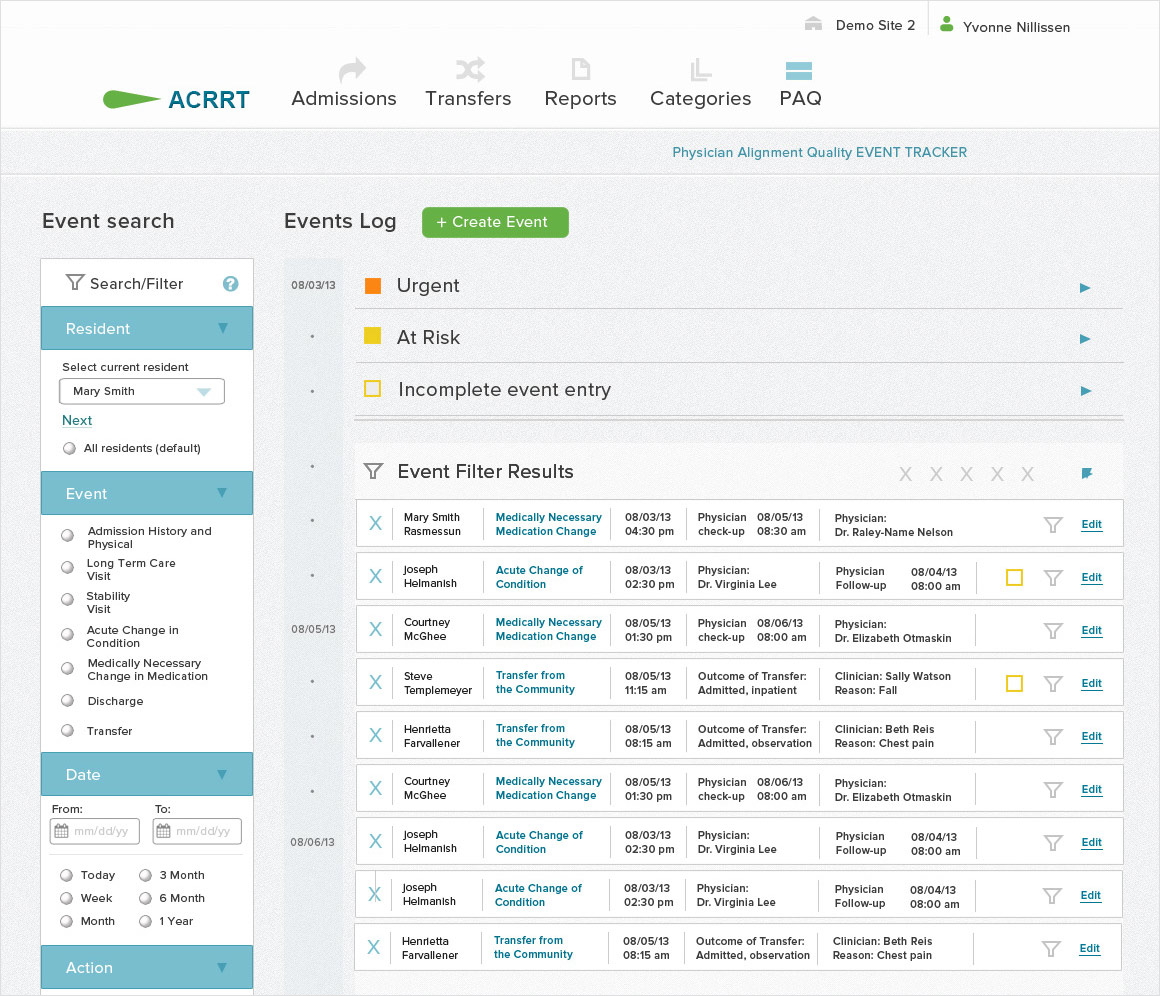Click the Create Event button
Image resolution: width=1160 pixels, height=996 pixels.
[495, 222]
